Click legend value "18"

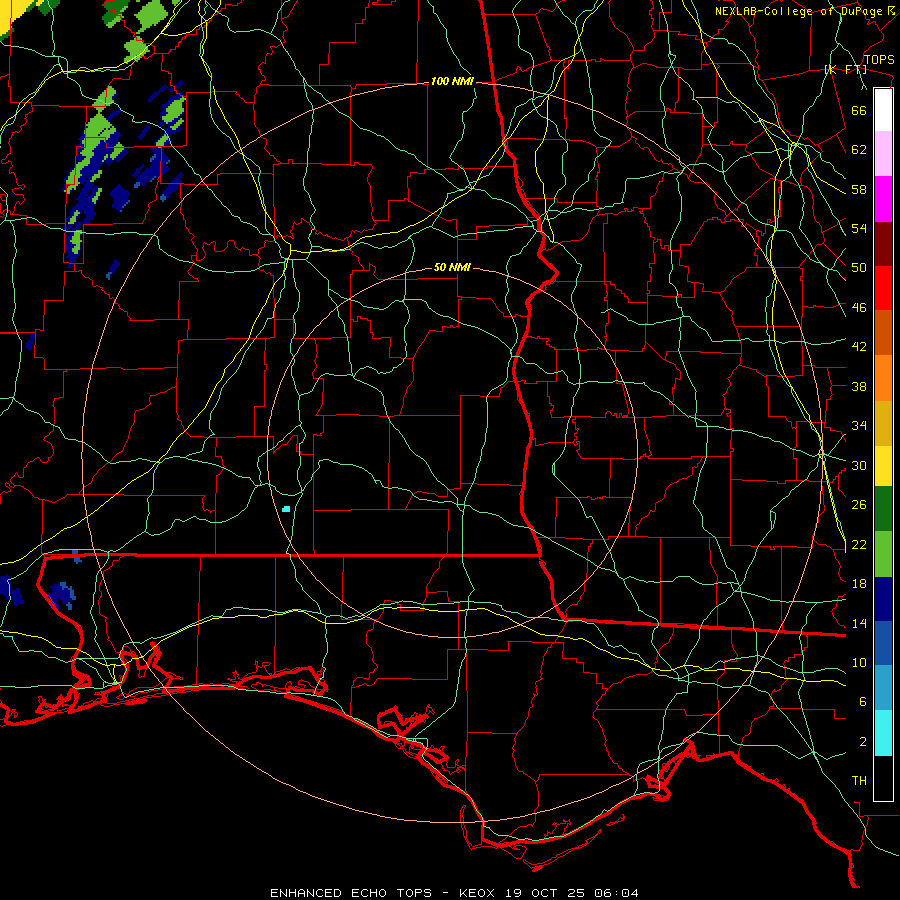859,584
